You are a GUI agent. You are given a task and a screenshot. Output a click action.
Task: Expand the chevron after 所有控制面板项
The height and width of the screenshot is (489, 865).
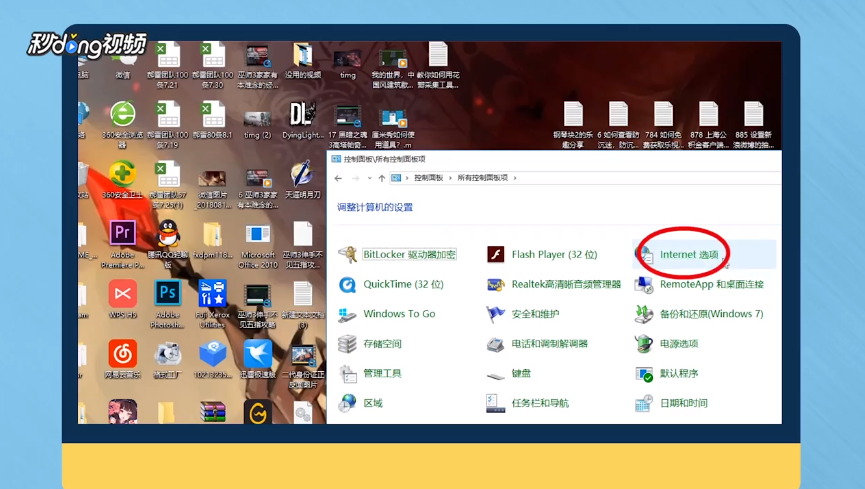click(x=515, y=178)
